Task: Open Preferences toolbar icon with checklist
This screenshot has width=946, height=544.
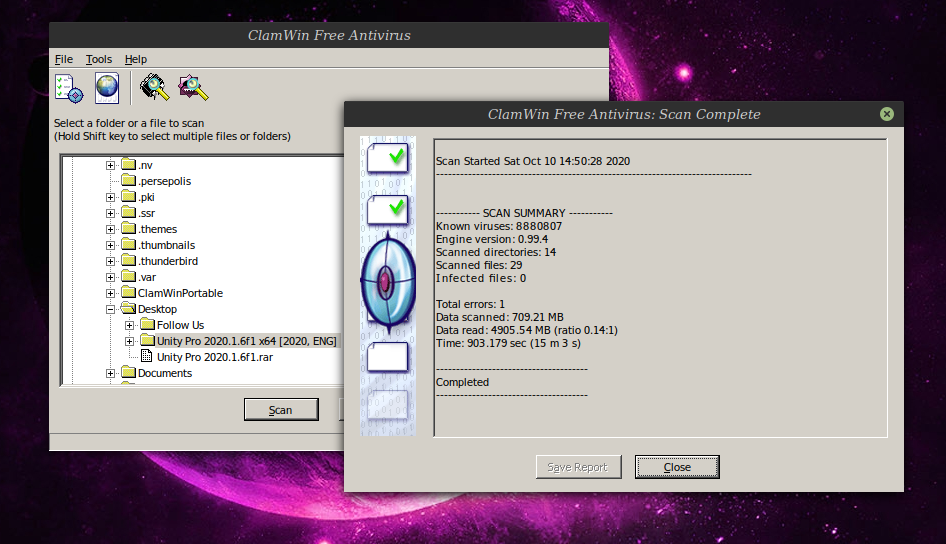Action: (69, 88)
